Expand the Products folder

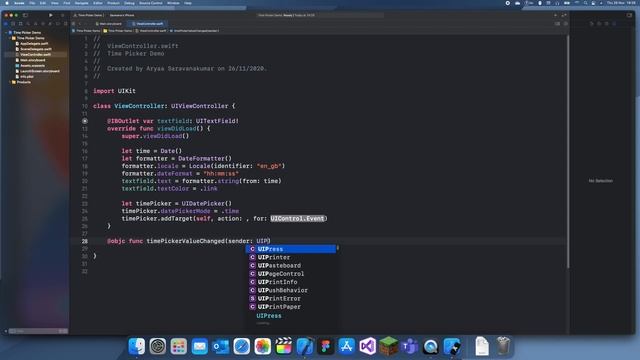click(x=10, y=82)
